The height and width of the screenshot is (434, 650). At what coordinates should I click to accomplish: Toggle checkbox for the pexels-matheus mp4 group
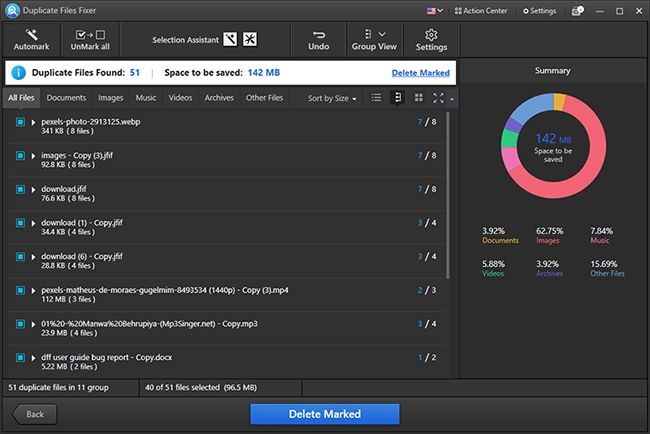[x=20, y=290]
